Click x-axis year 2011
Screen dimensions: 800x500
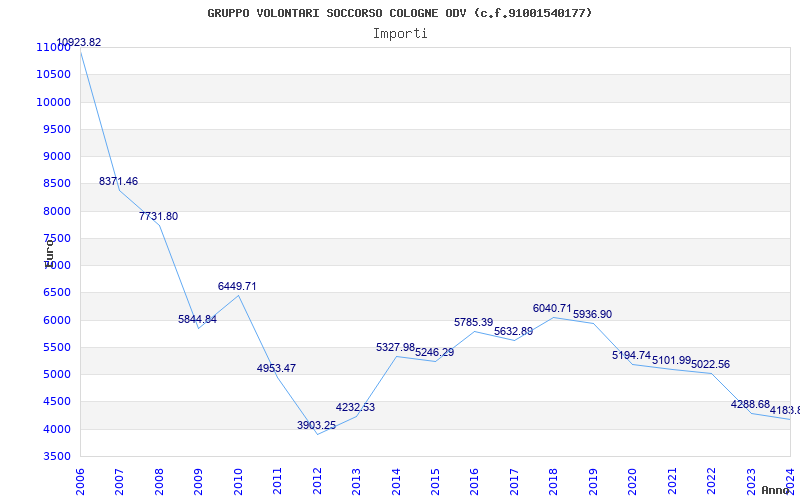278,481
